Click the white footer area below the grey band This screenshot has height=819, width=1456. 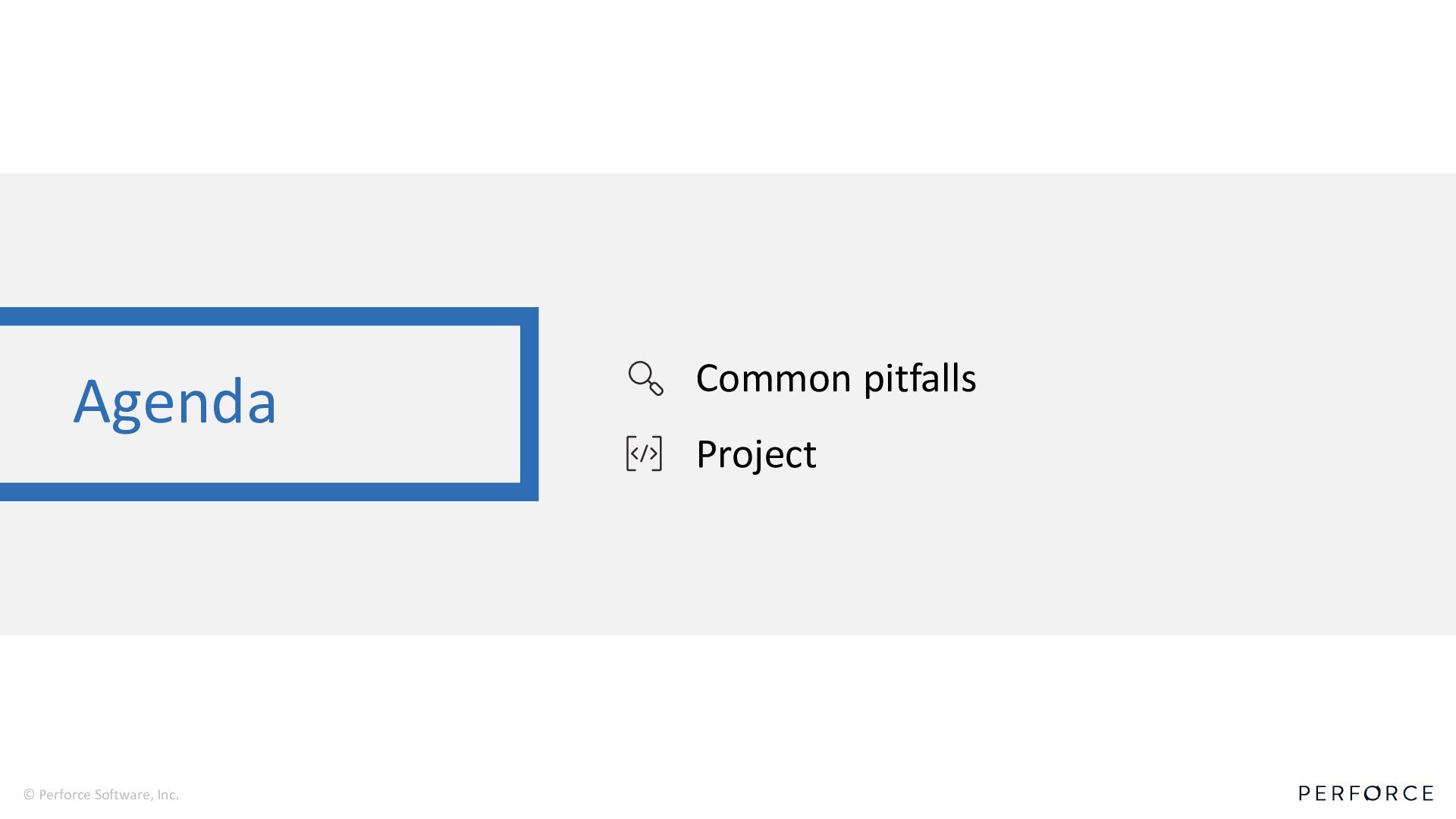coord(728,705)
